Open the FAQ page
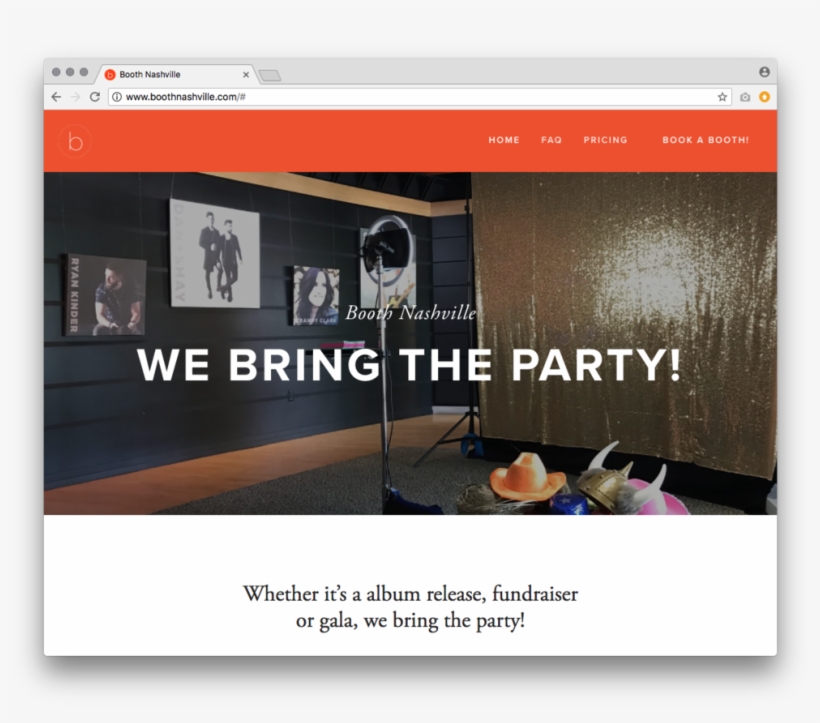This screenshot has width=820, height=723. click(x=551, y=140)
